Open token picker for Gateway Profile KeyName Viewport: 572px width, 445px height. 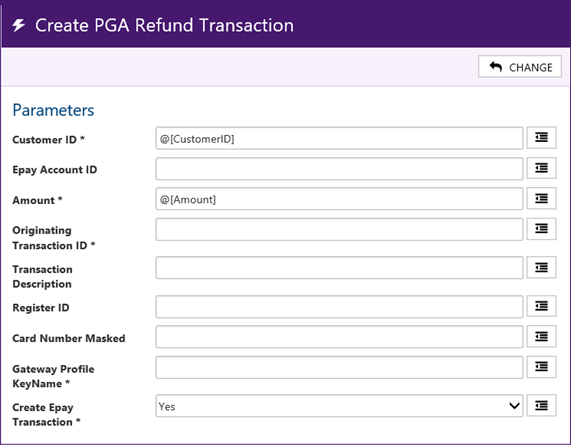coord(541,367)
